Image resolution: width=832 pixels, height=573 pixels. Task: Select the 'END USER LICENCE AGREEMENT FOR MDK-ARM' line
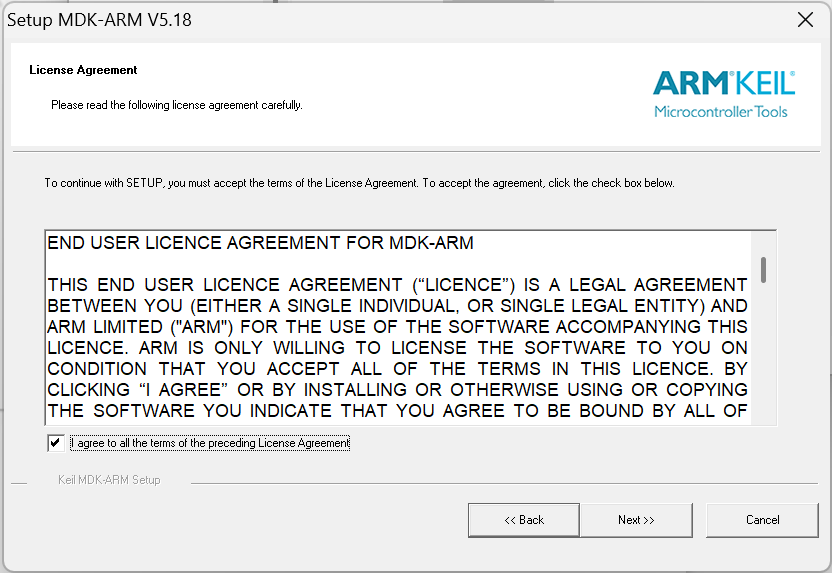[x=260, y=243]
